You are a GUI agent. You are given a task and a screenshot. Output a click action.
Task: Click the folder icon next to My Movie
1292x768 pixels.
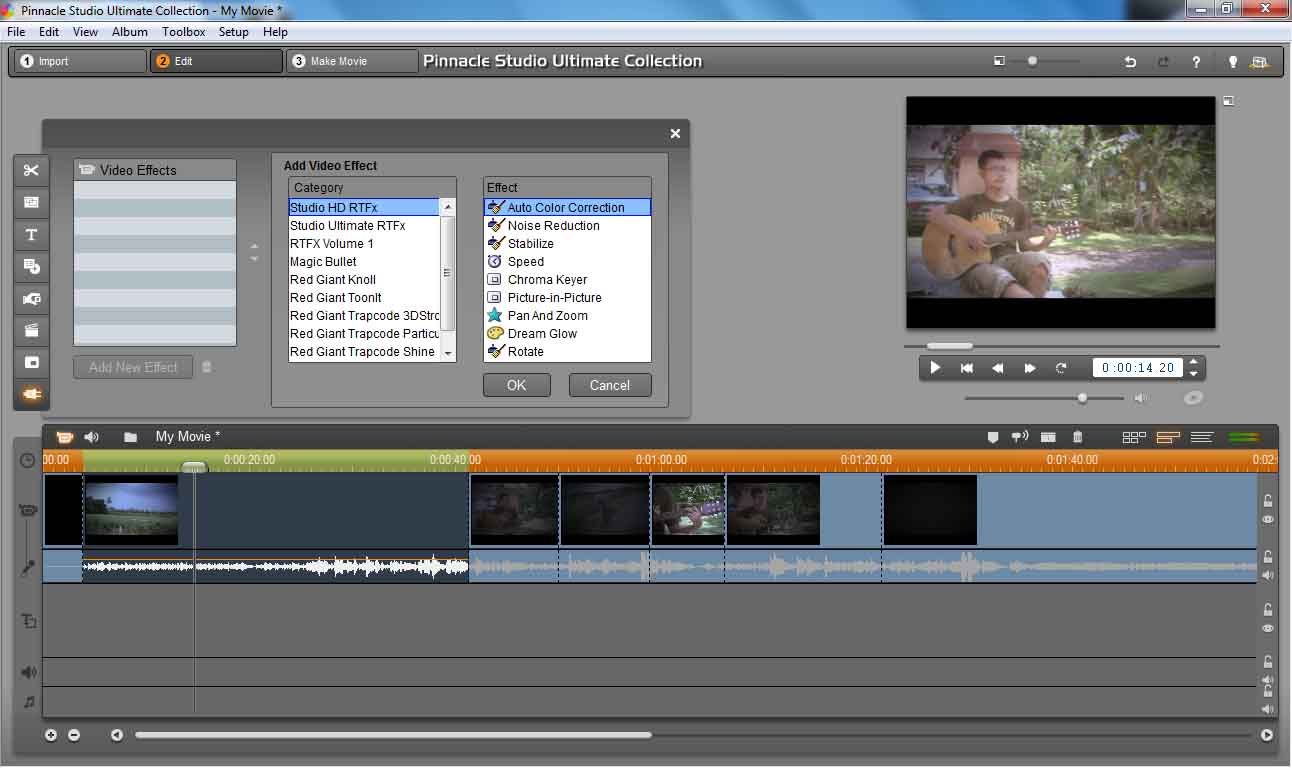(130, 437)
